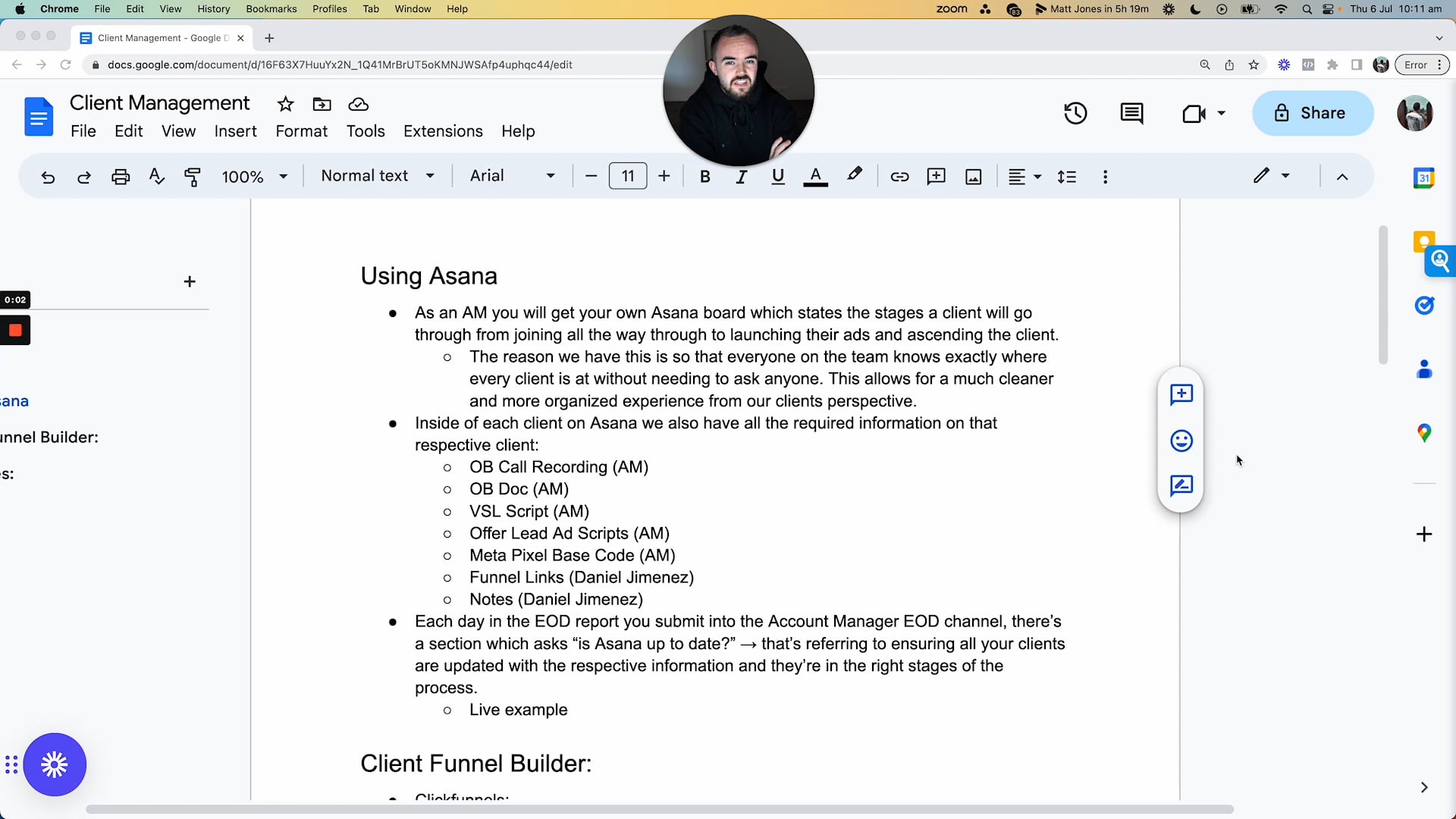Open the text color picker

[x=815, y=177]
